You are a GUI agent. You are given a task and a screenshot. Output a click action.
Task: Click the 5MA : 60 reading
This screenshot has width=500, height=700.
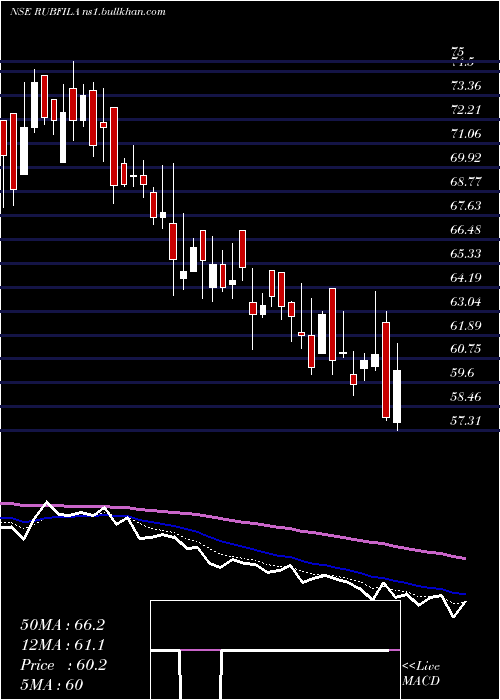point(52,685)
